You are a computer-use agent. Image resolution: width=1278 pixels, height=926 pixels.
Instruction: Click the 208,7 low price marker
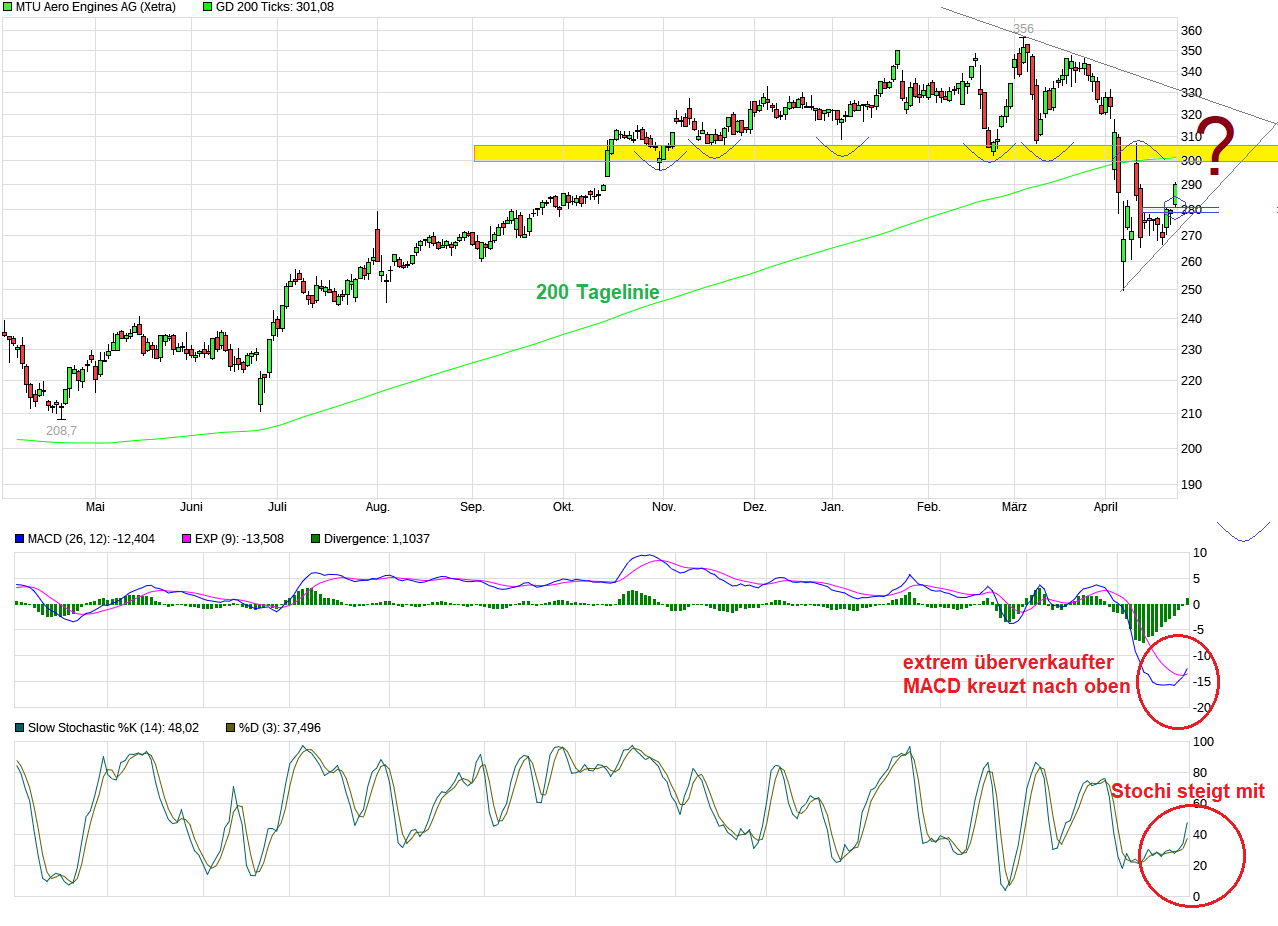(x=61, y=431)
